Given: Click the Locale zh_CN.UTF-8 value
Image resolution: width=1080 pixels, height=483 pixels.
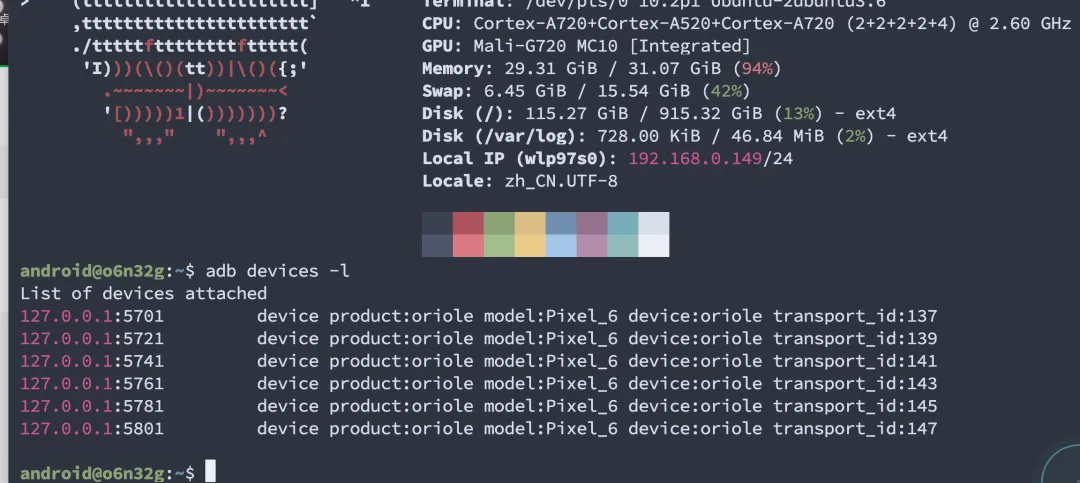Looking at the screenshot, I should click(551, 181).
